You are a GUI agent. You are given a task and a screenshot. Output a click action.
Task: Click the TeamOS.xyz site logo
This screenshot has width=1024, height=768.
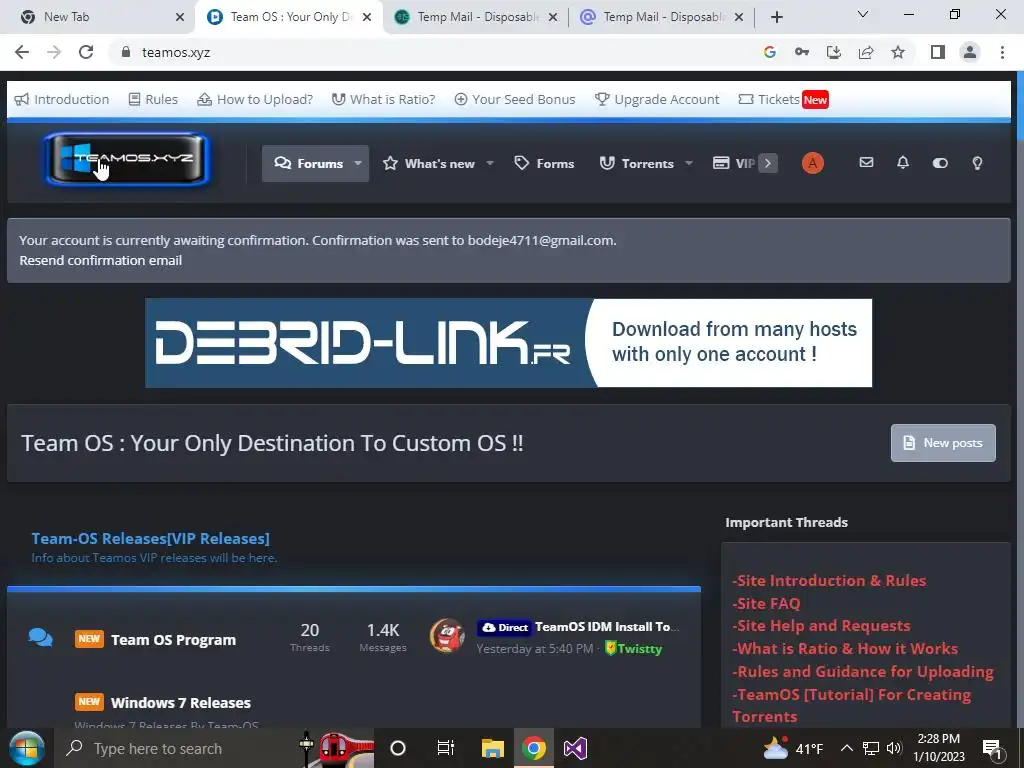coord(128,159)
